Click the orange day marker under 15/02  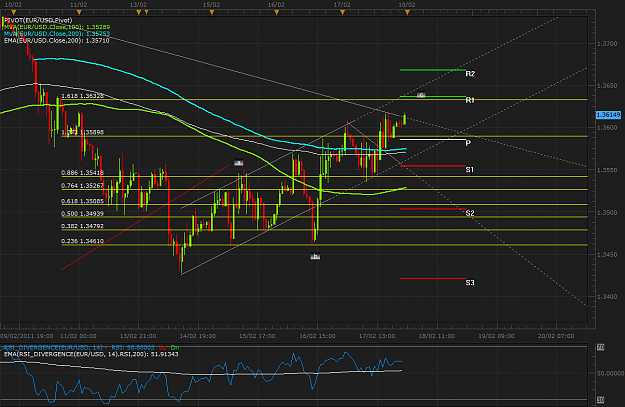tap(212, 13)
